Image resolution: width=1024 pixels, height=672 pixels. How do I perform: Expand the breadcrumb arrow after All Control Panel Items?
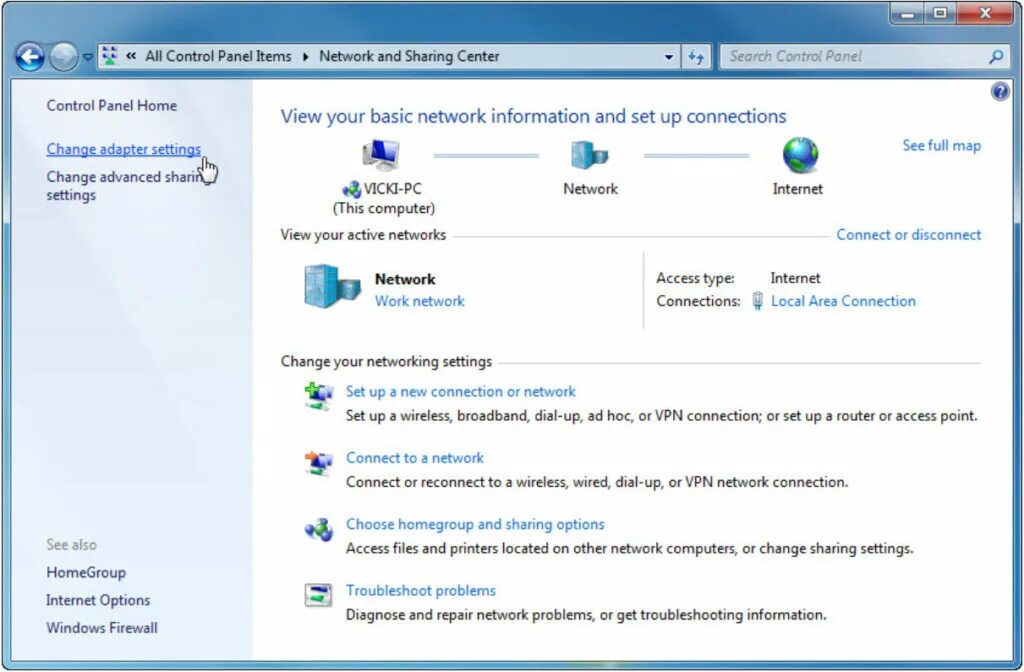tap(305, 57)
